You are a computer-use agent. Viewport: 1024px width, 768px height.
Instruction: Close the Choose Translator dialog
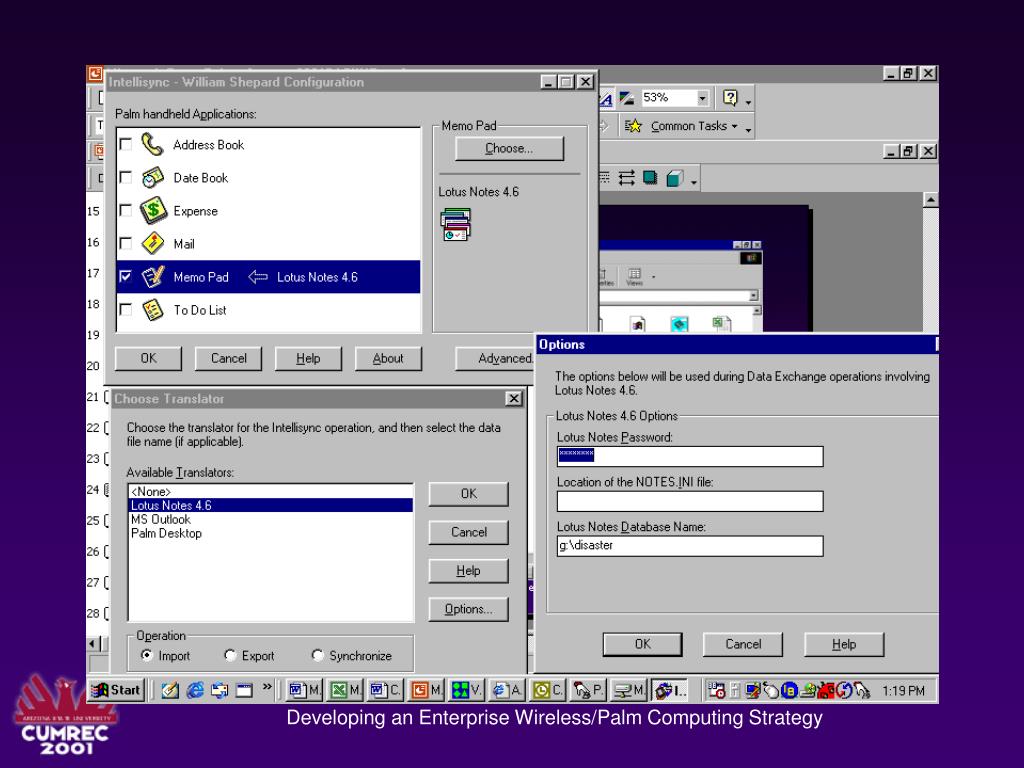(x=514, y=398)
